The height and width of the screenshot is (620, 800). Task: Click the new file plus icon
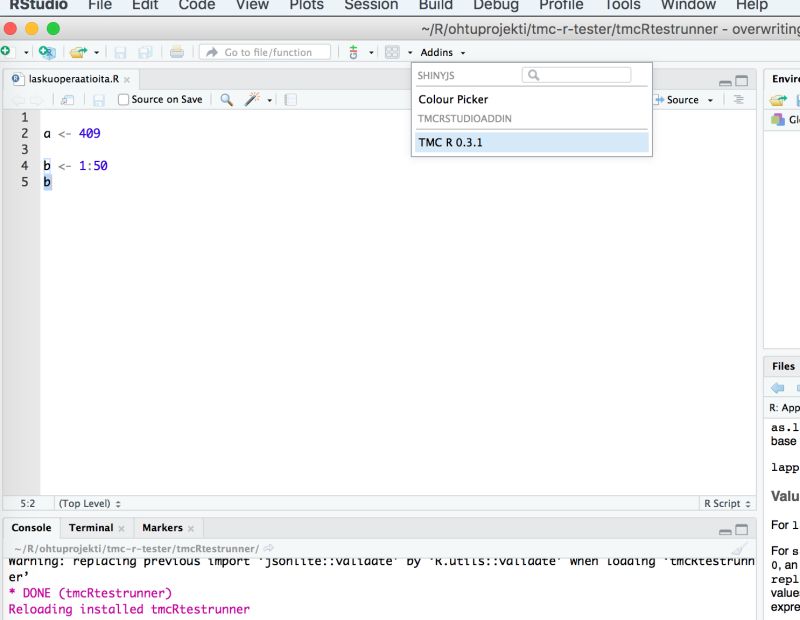[6, 51]
